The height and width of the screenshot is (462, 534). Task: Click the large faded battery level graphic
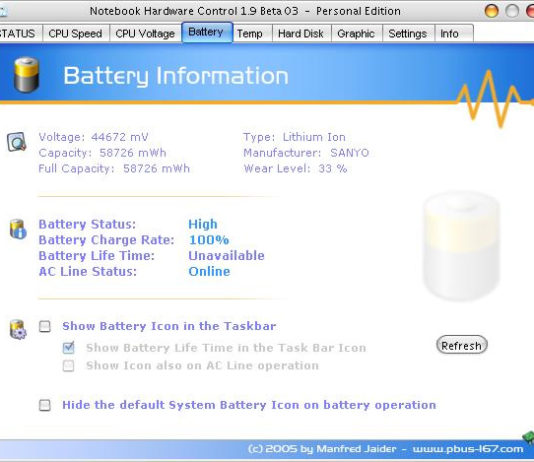[x=461, y=246]
